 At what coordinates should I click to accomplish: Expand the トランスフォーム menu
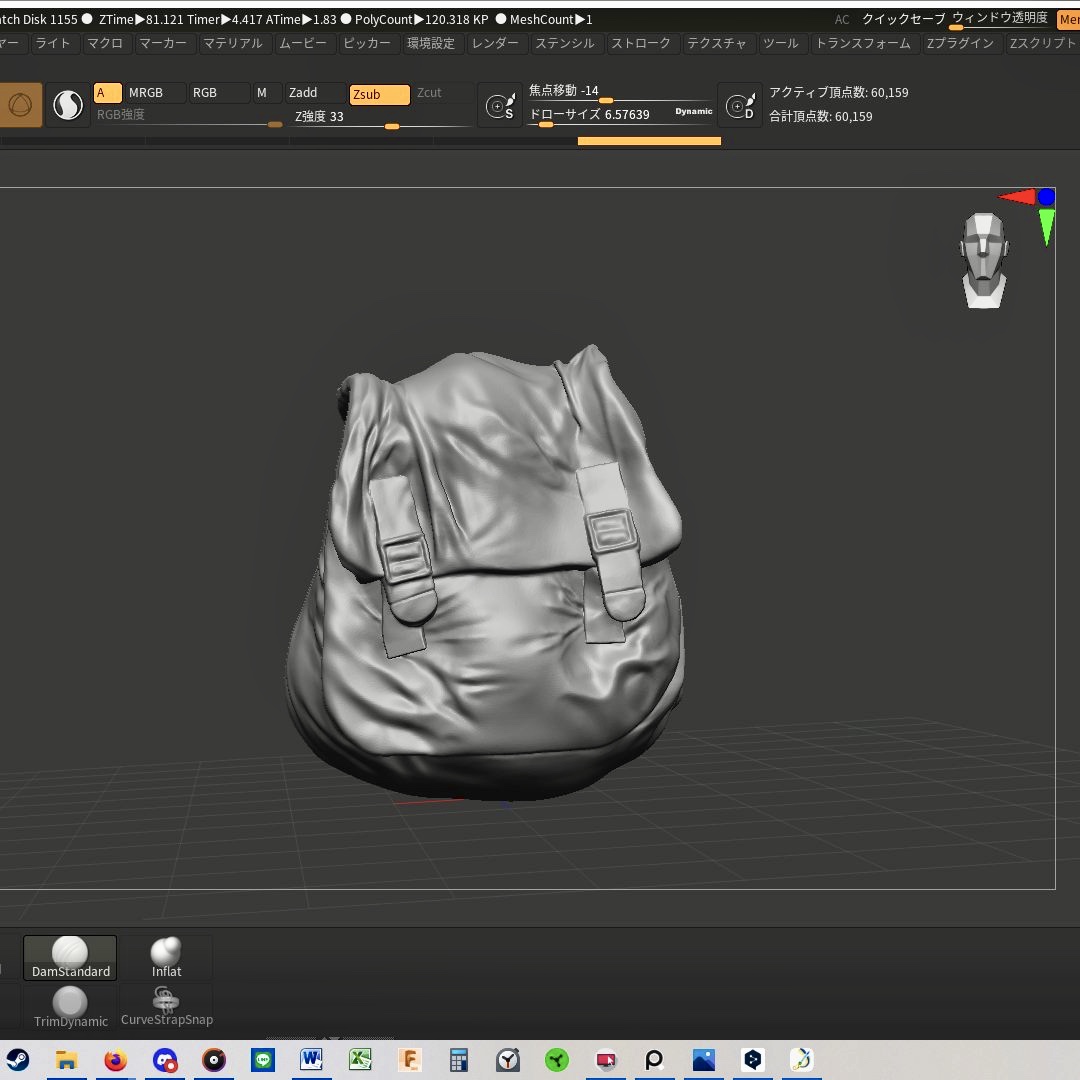(x=863, y=43)
